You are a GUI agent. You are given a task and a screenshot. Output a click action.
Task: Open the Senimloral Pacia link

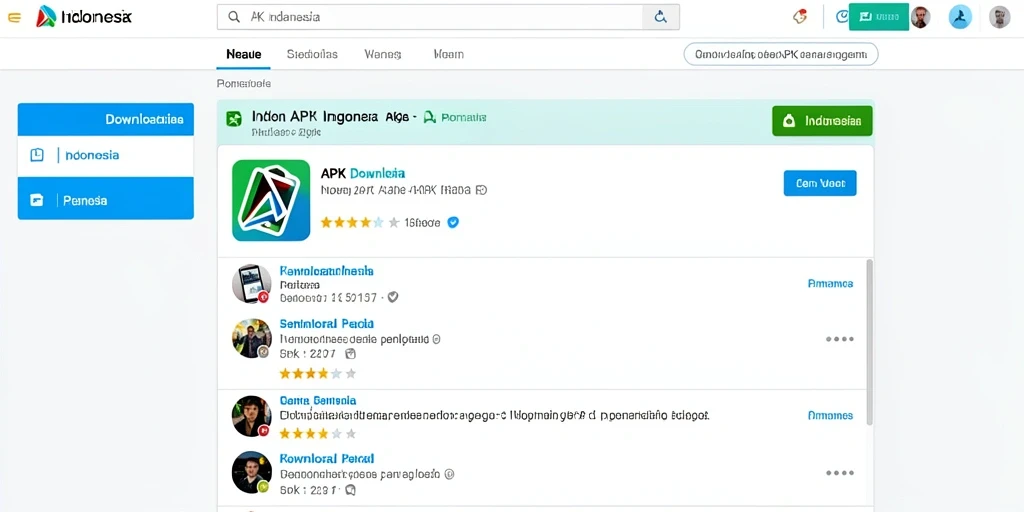click(327, 324)
